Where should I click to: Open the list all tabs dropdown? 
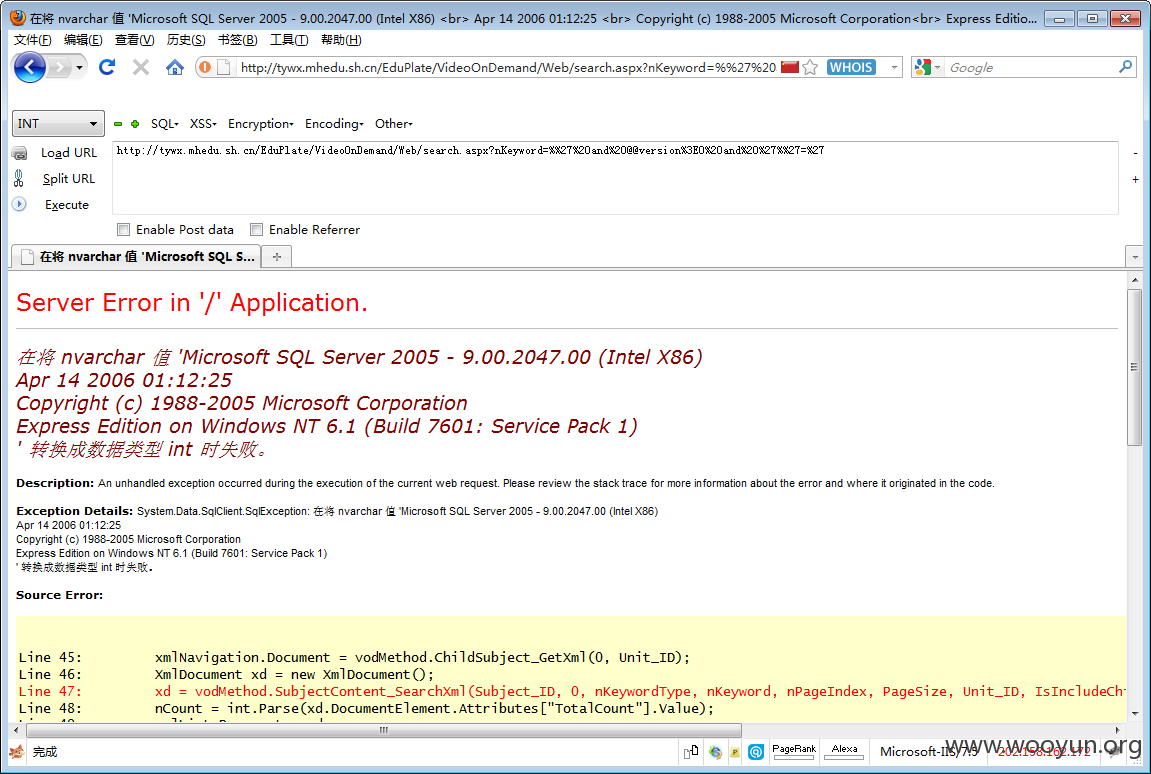point(1135,257)
